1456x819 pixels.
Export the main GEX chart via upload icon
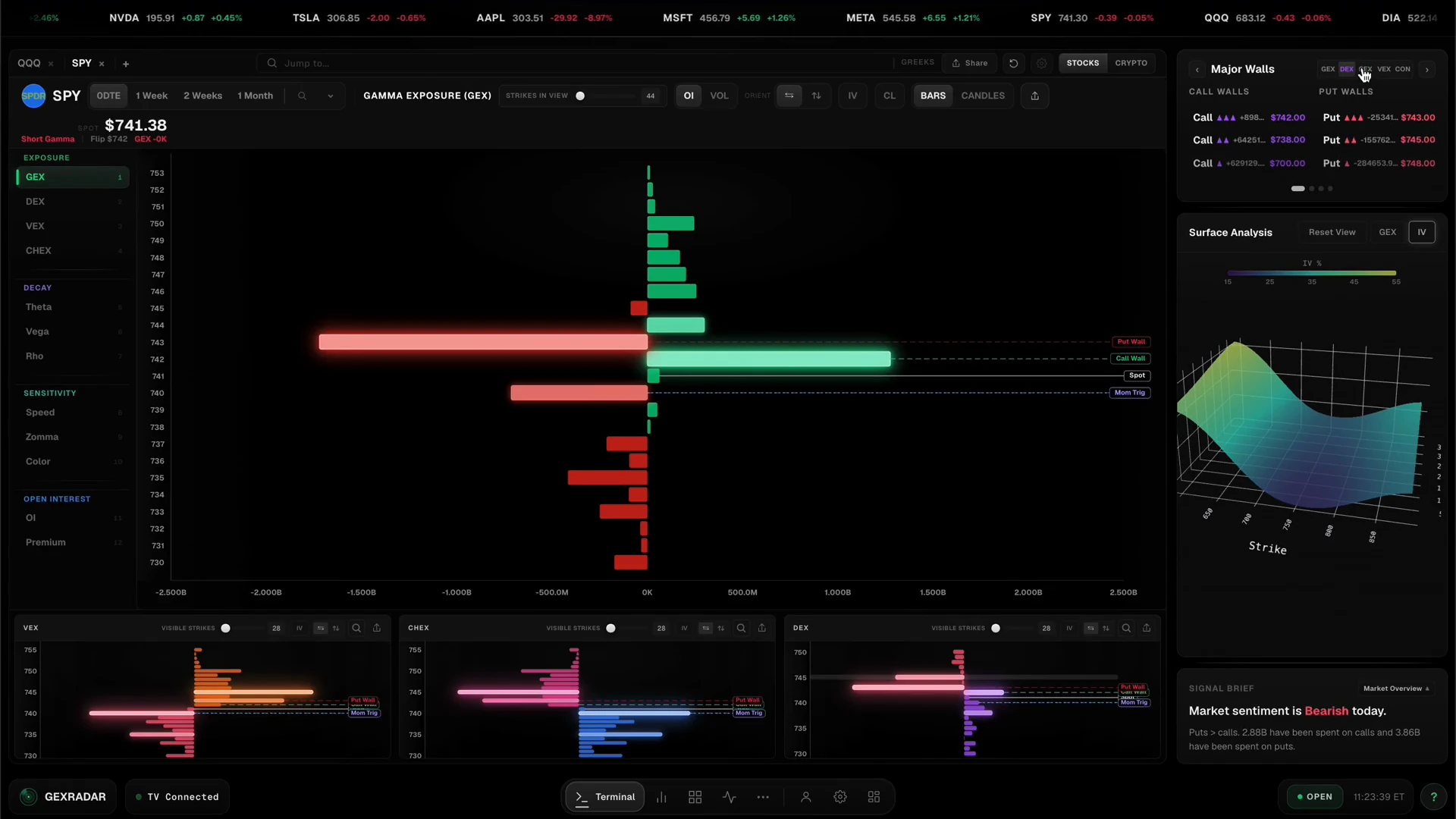1034,96
